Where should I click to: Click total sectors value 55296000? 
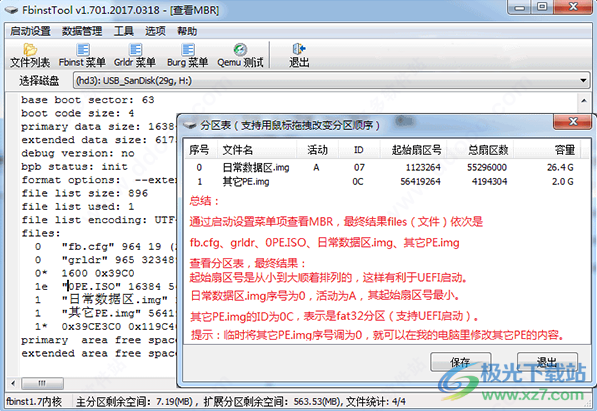487,167
